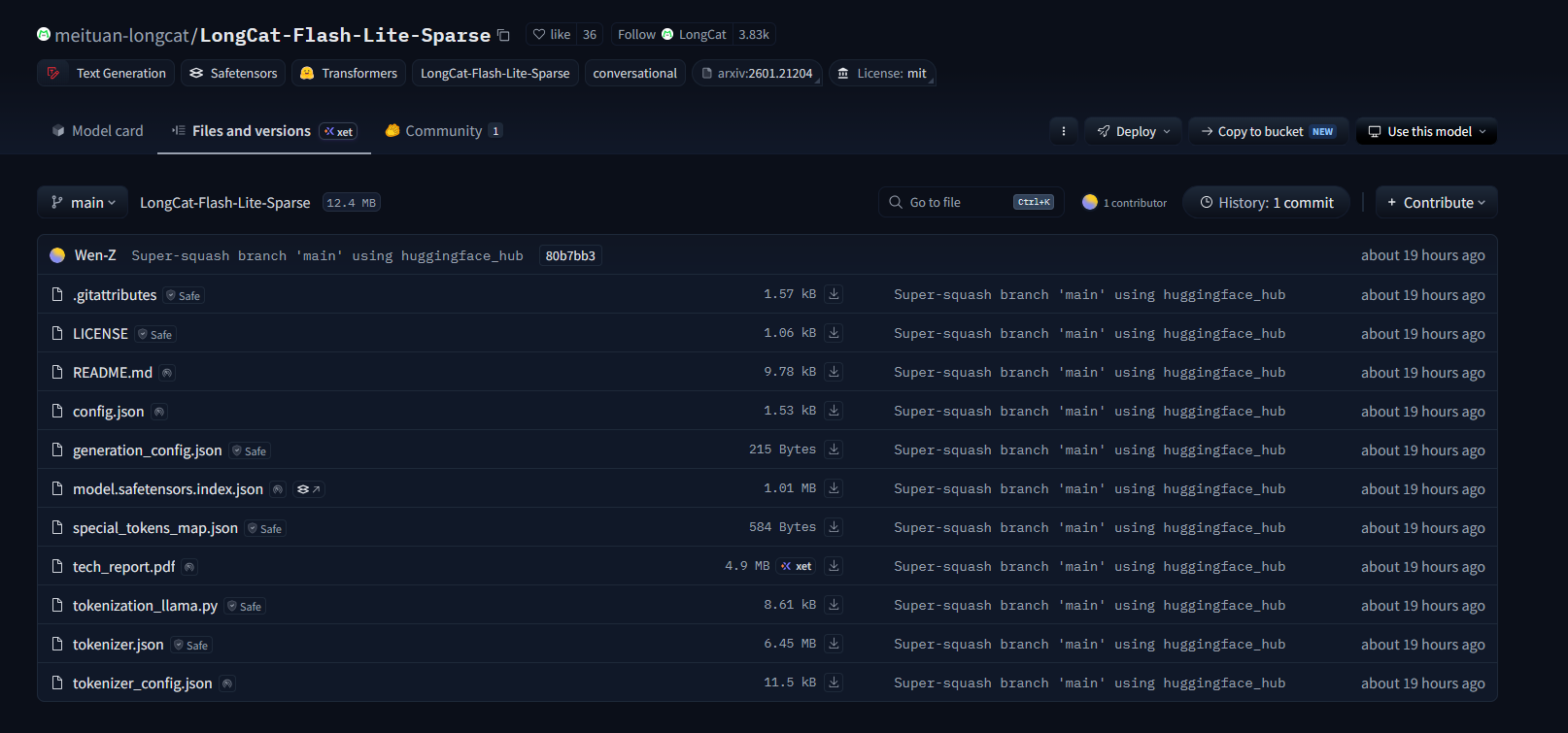1568x733 pixels.
Task: Click the Transformers library tag
Action: tap(349, 73)
